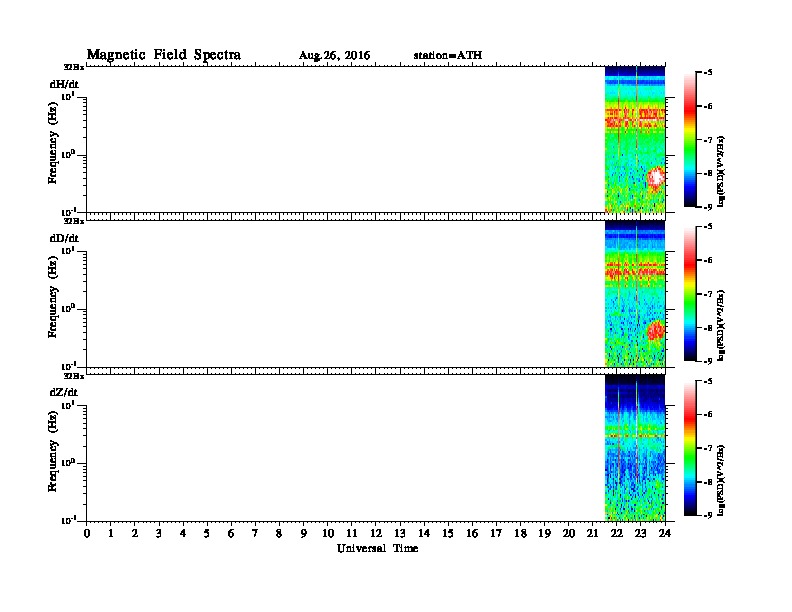The image size is (792, 612).
Task: Click hour "23" on the Universal Time axis
Action: pos(641,534)
